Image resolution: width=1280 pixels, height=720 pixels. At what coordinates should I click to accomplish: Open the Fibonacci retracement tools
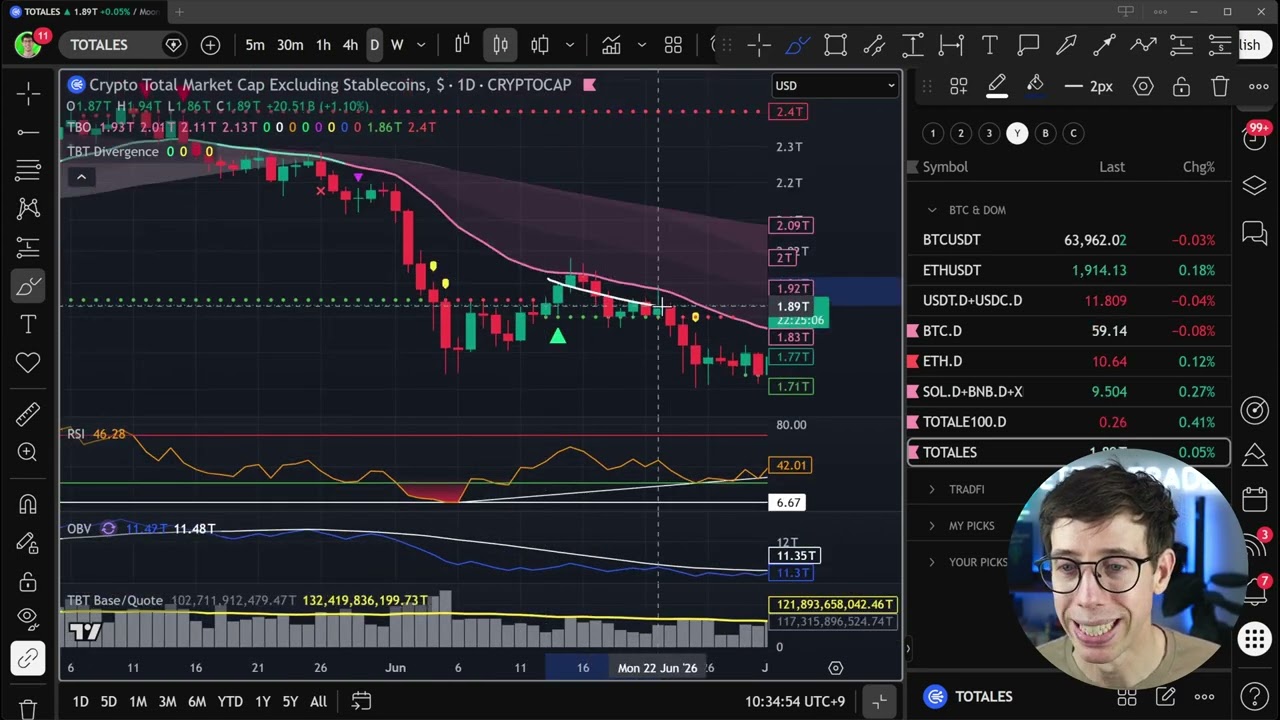pyautogui.click(x=28, y=171)
